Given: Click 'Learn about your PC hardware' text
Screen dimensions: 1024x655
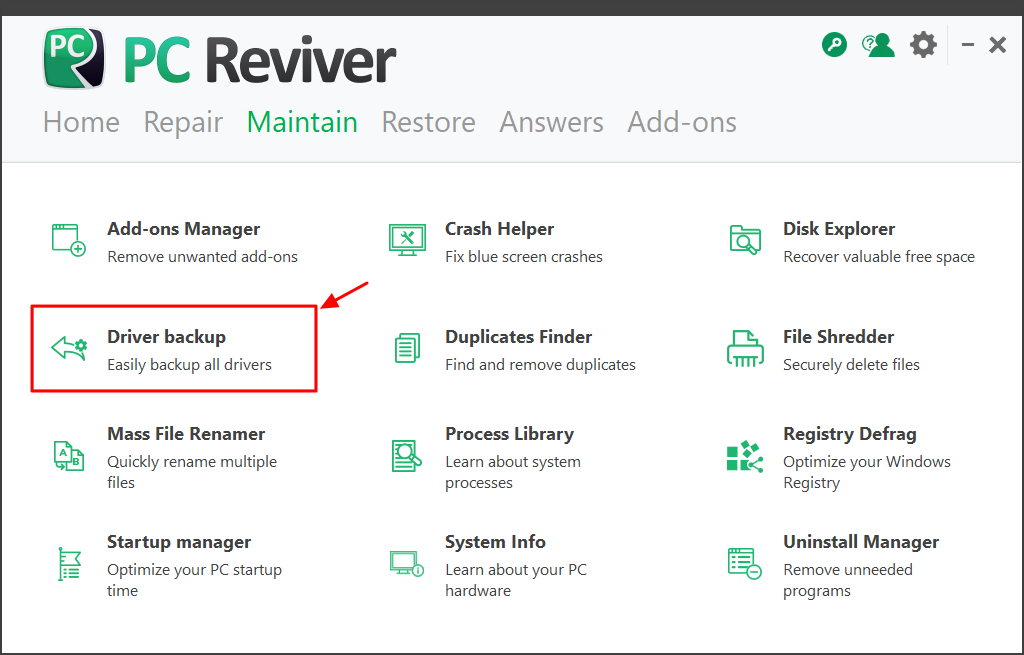Looking at the screenshot, I should pyautogui.click(x=516, y=580).
